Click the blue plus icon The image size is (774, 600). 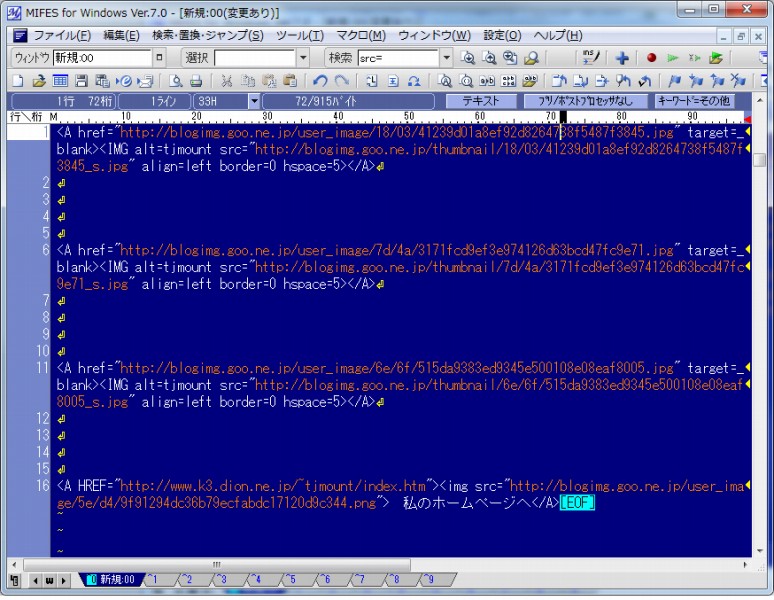click(x=621, y=58)
